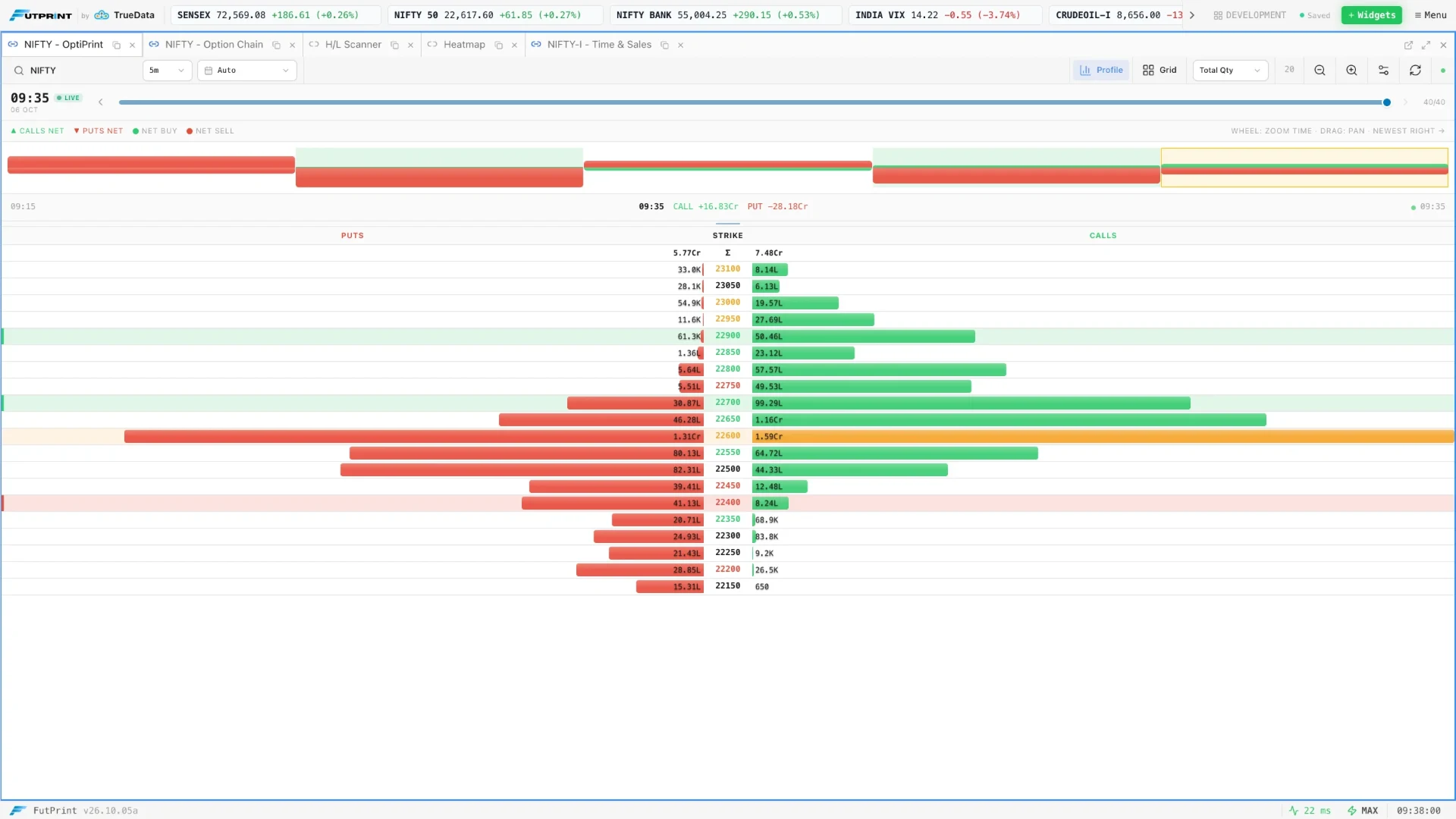Open the chart settings sliders icon
This screenshot has height=819, width=1456.
(1383, 70)
